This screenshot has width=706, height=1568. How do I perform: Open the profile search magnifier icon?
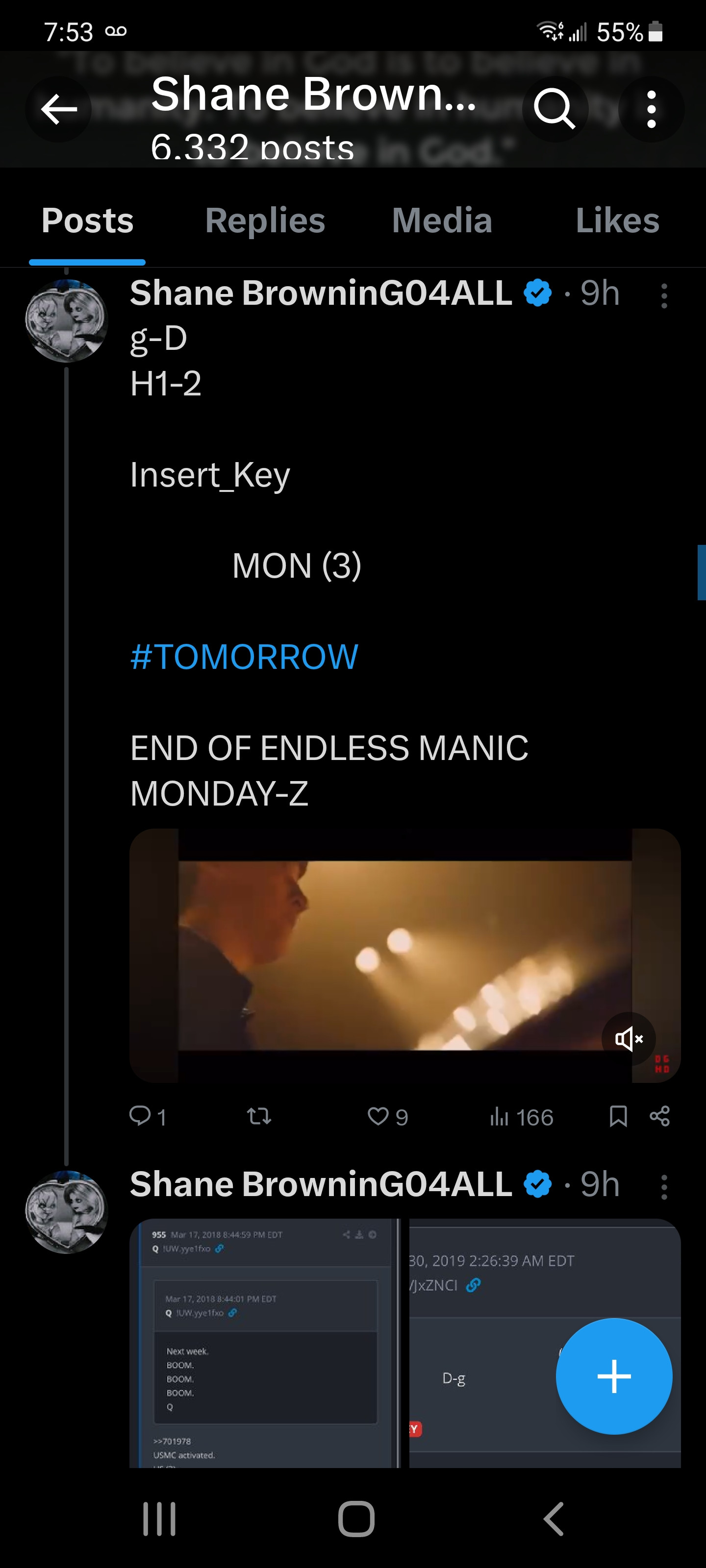(x=554, y=110)
